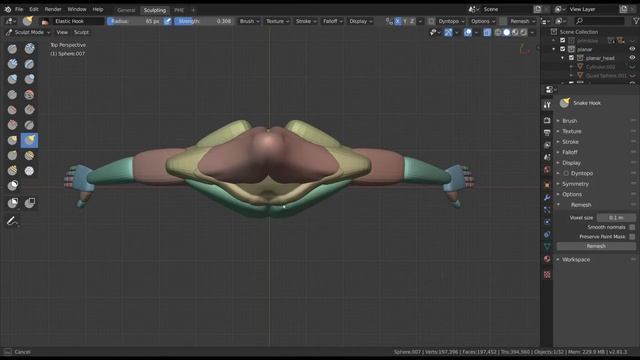Enable Preserve Paint Mask checkbox

[632, 237]
